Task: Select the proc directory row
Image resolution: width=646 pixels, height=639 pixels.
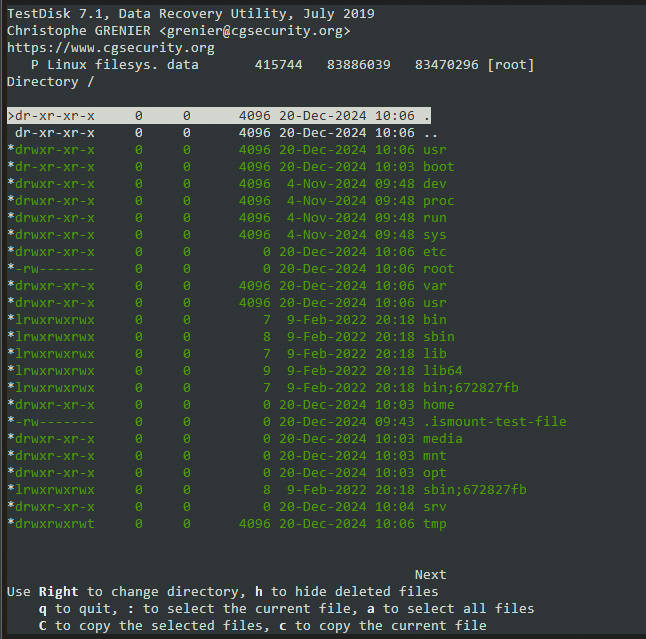Action: [231, 201]
